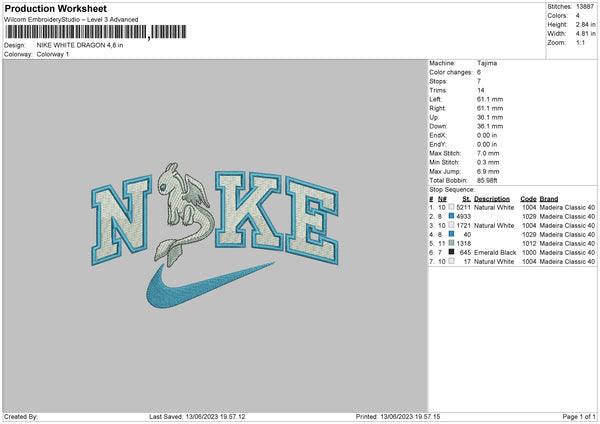Image resolution: width=600 pixels, height=424 pixels.
Task: Click the Code column header
Action: pos(528,199)
